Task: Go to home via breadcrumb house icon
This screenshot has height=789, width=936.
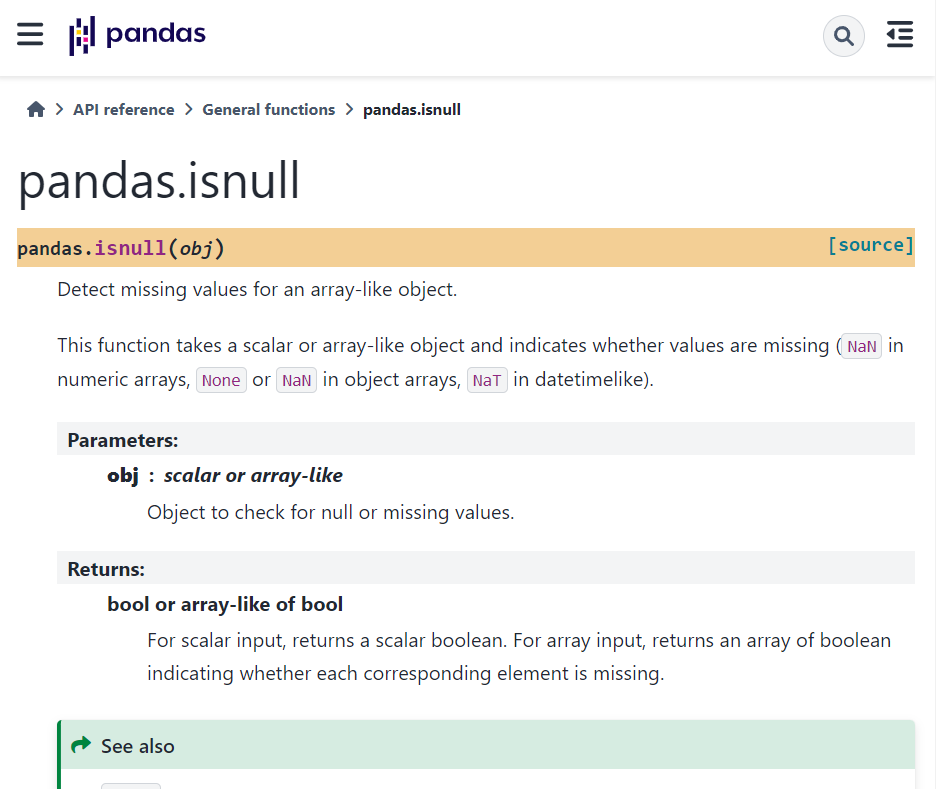Action: [36, 109]
